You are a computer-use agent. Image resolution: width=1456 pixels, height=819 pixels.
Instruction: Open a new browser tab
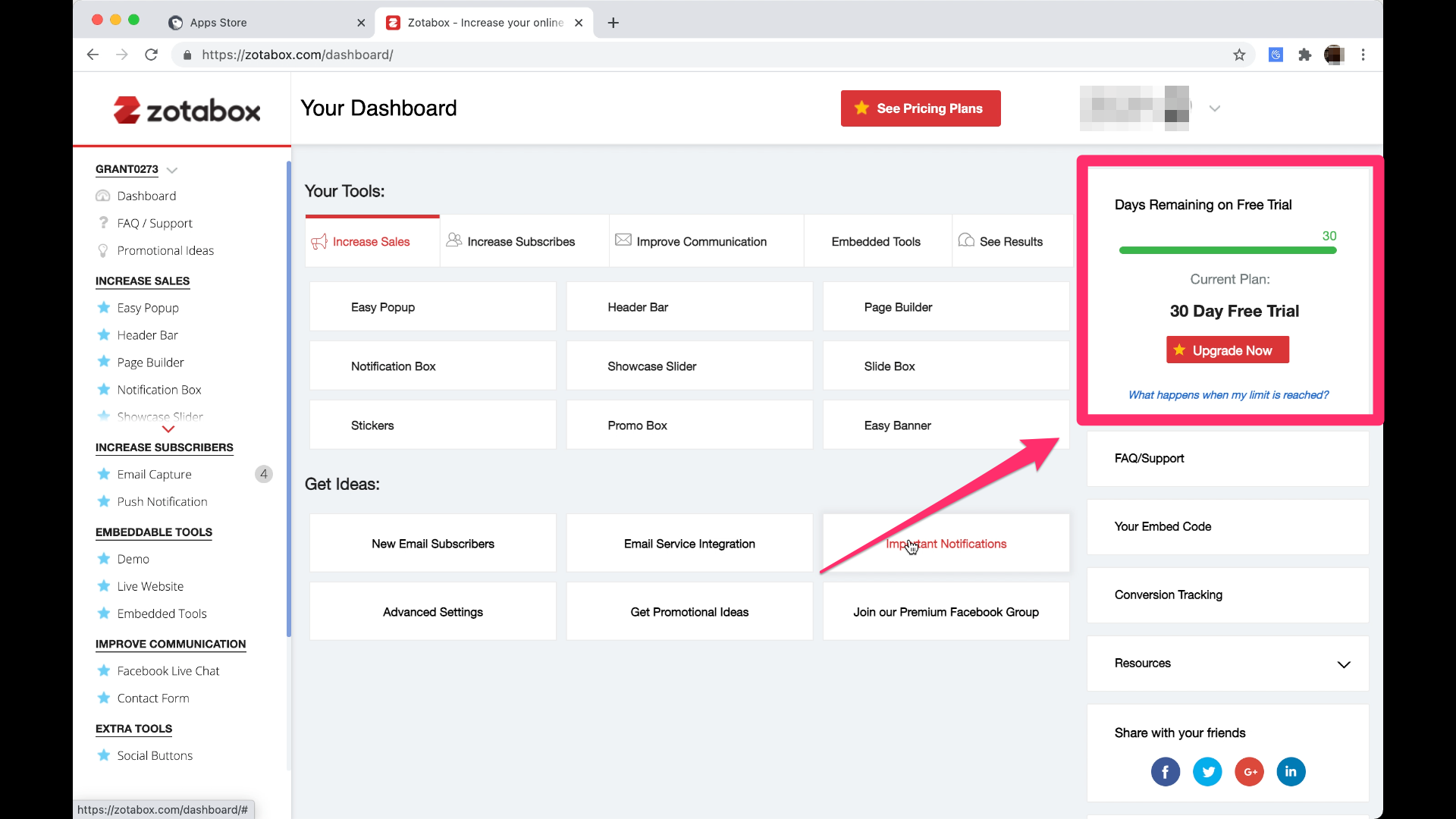613,23
